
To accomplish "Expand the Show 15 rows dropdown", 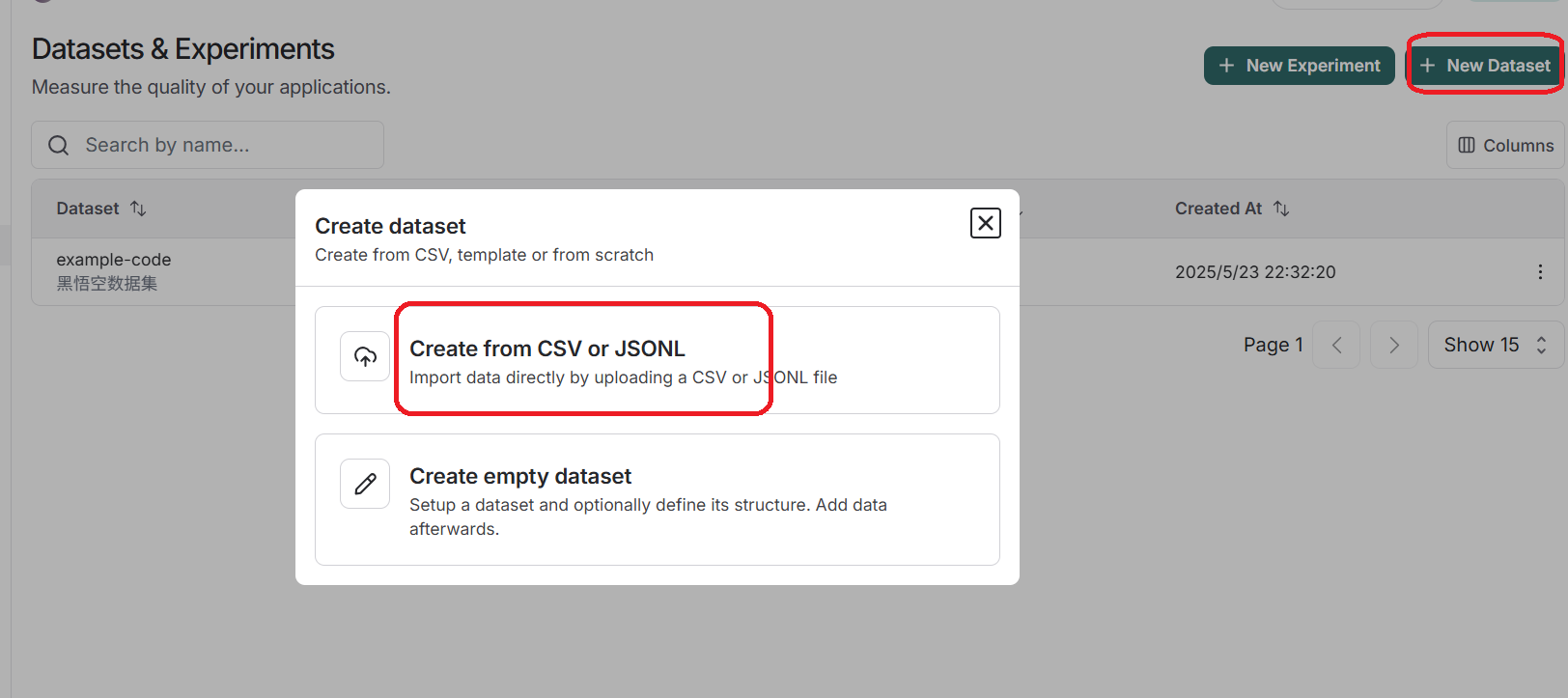I will click(x=1495, y=345).
